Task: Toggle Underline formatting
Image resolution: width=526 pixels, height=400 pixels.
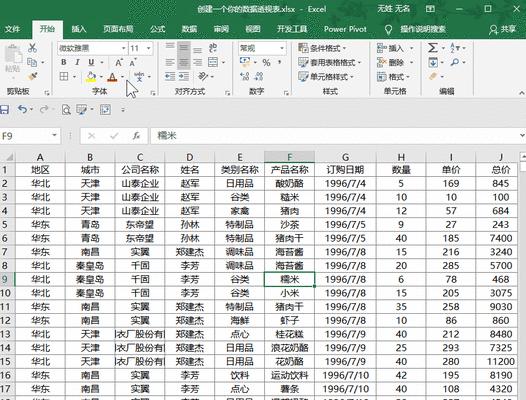Action: point(91,62)
